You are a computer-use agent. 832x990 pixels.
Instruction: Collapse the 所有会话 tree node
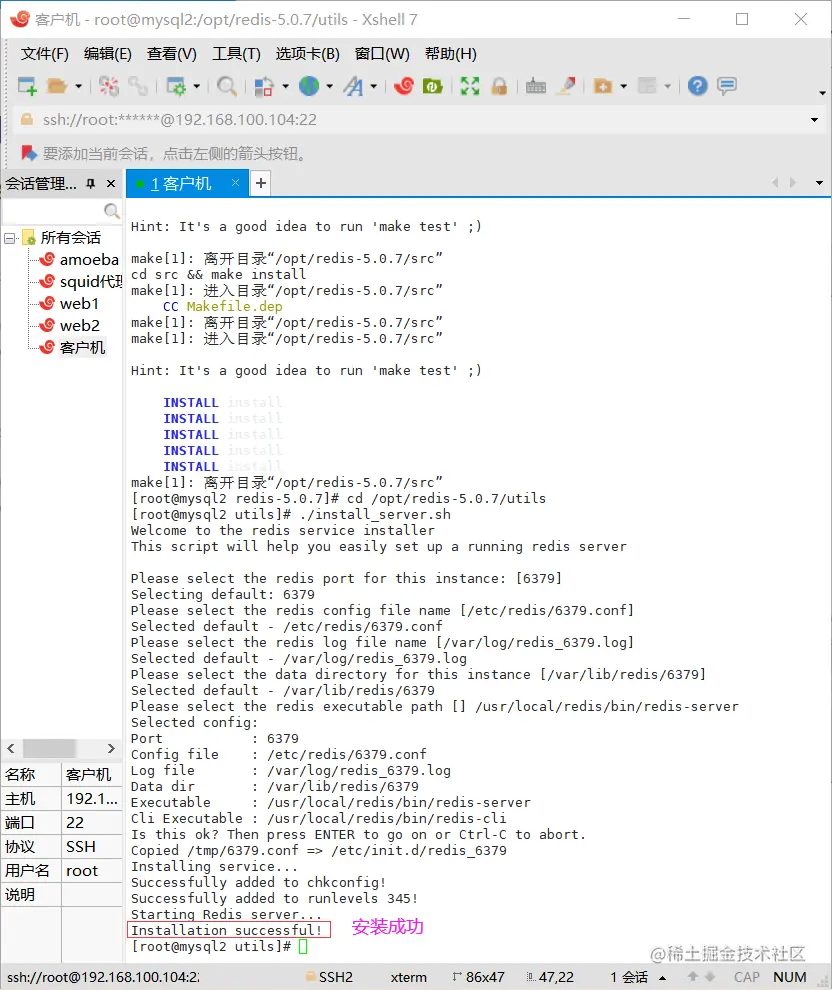tap(9, 238)
